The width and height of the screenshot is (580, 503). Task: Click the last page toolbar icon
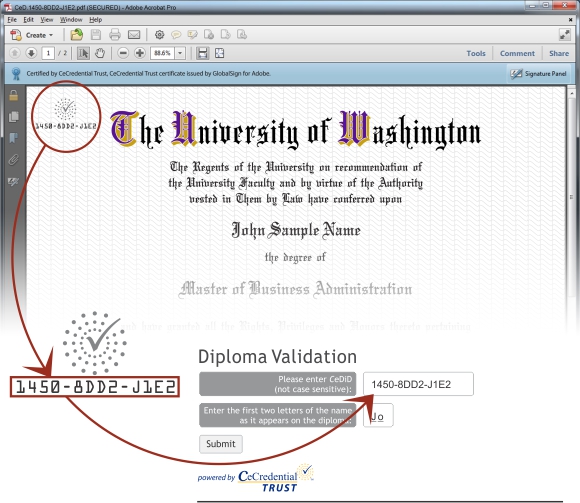[x=242, y=35]
